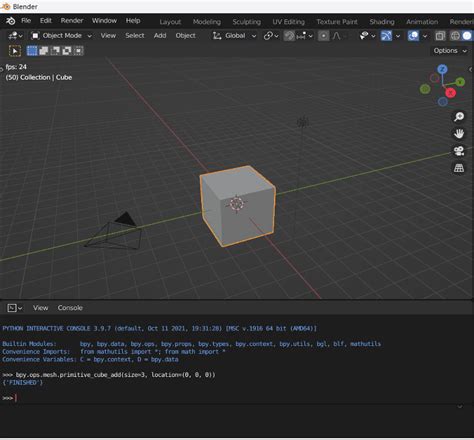Open the Python console editor type selector
This screenshot has height=440, width=474.
tap(15, 308)
